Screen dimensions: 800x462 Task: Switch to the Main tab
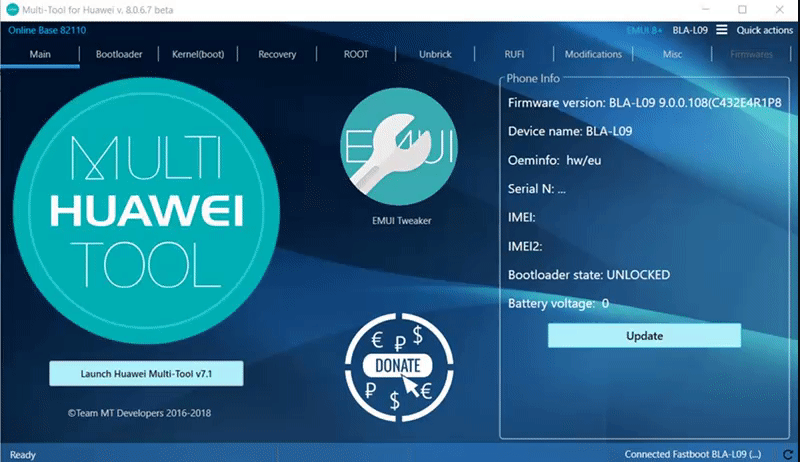coord(40,54)
